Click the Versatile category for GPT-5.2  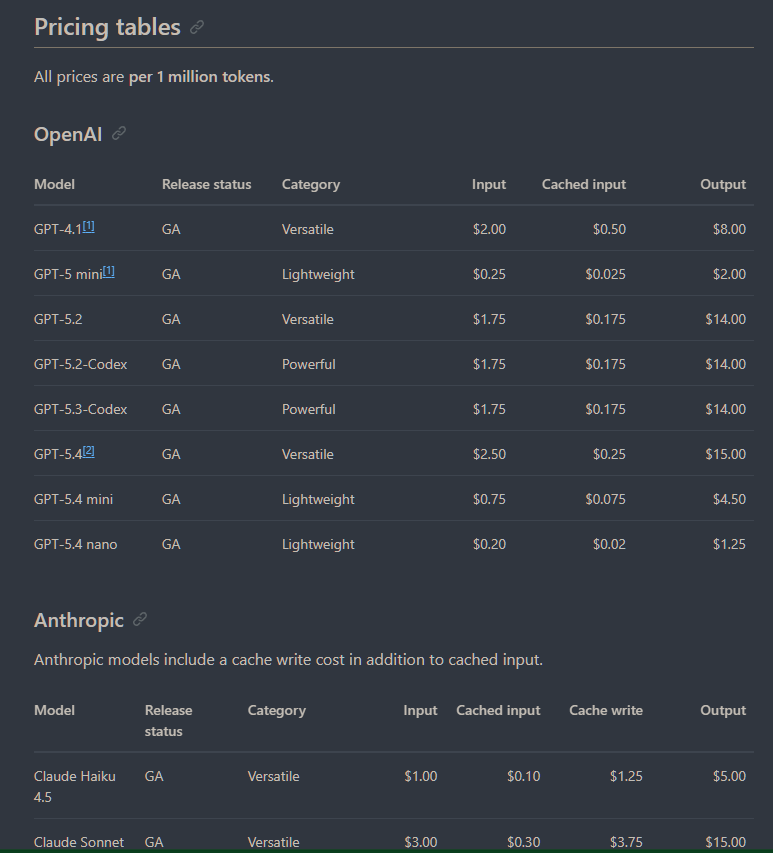tap(307, 319)
